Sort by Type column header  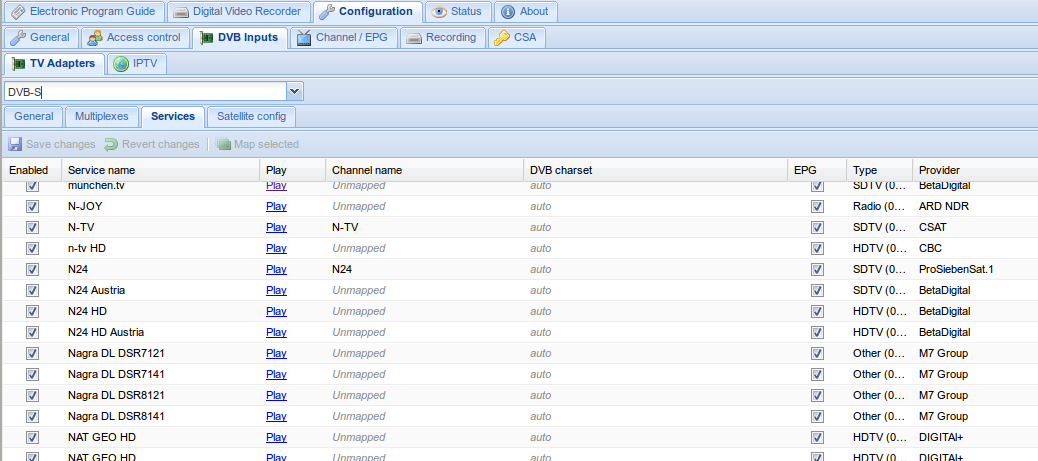click(880, 170)
